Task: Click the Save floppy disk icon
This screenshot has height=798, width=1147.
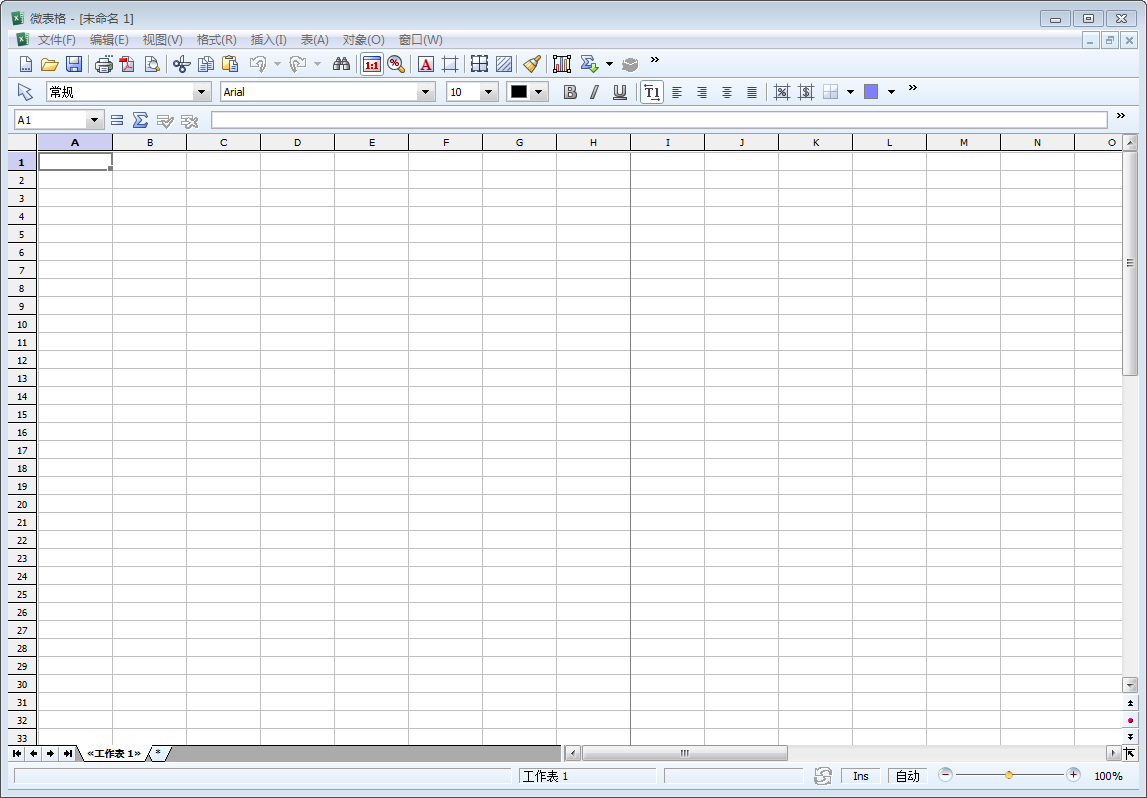Action: pos(74,64)
